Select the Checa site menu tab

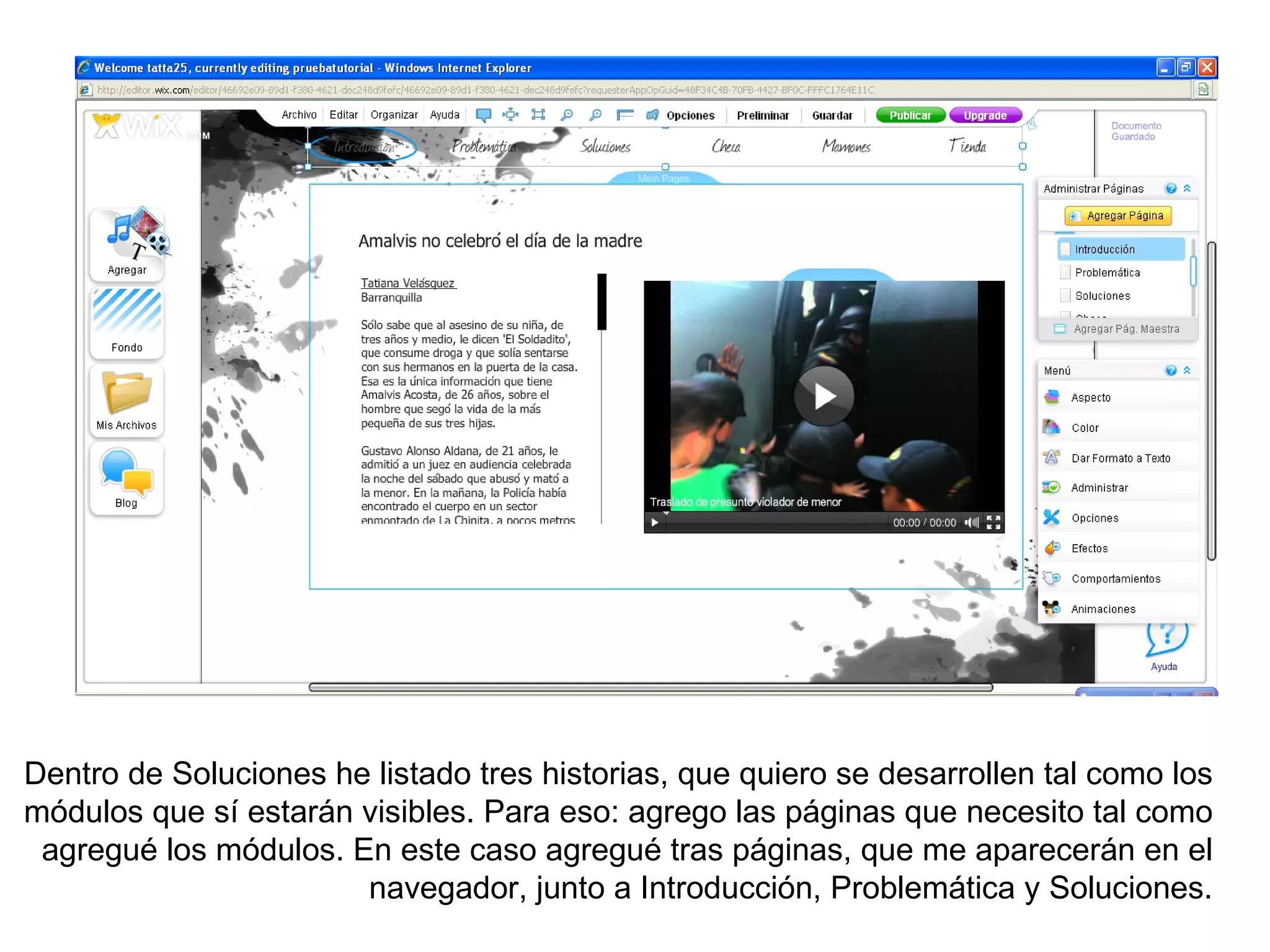coord(726,146)
